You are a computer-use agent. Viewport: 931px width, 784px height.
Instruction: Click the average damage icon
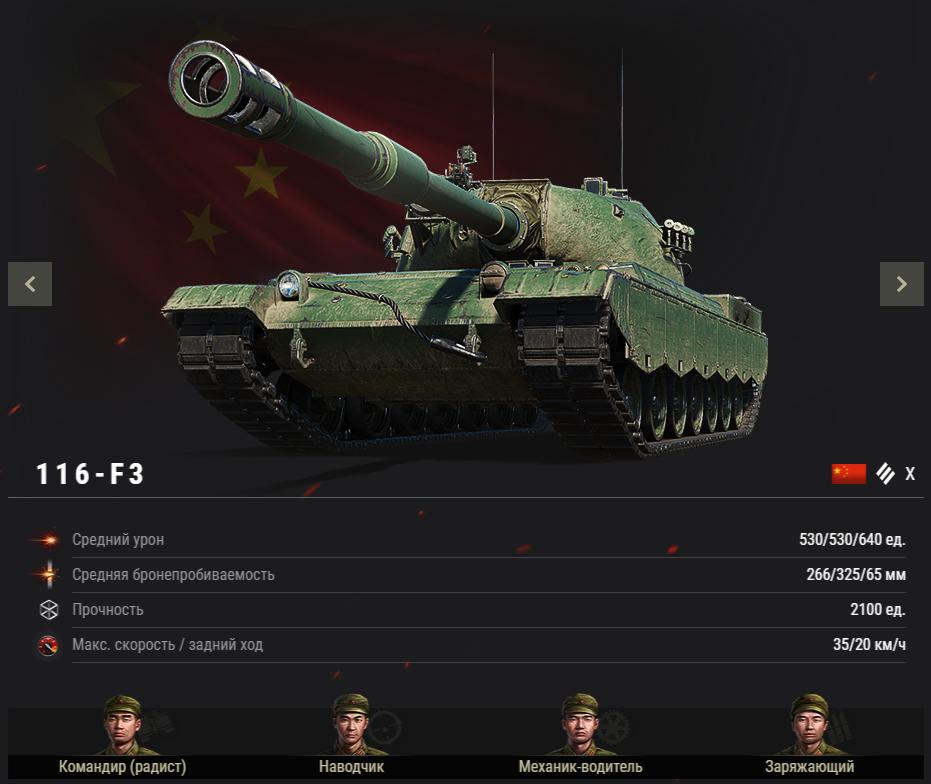coord(47,540)
